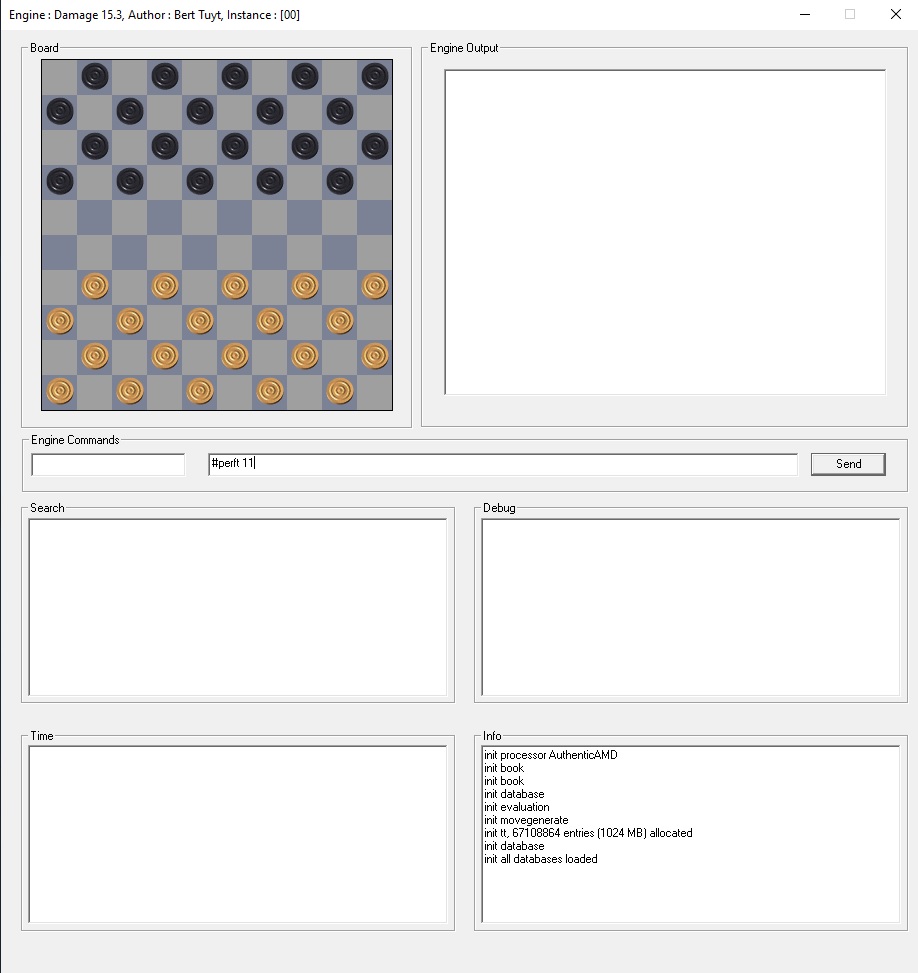Click the 'init all databases loaded' line in Info
918x973 pixels.
pos(541,859)
